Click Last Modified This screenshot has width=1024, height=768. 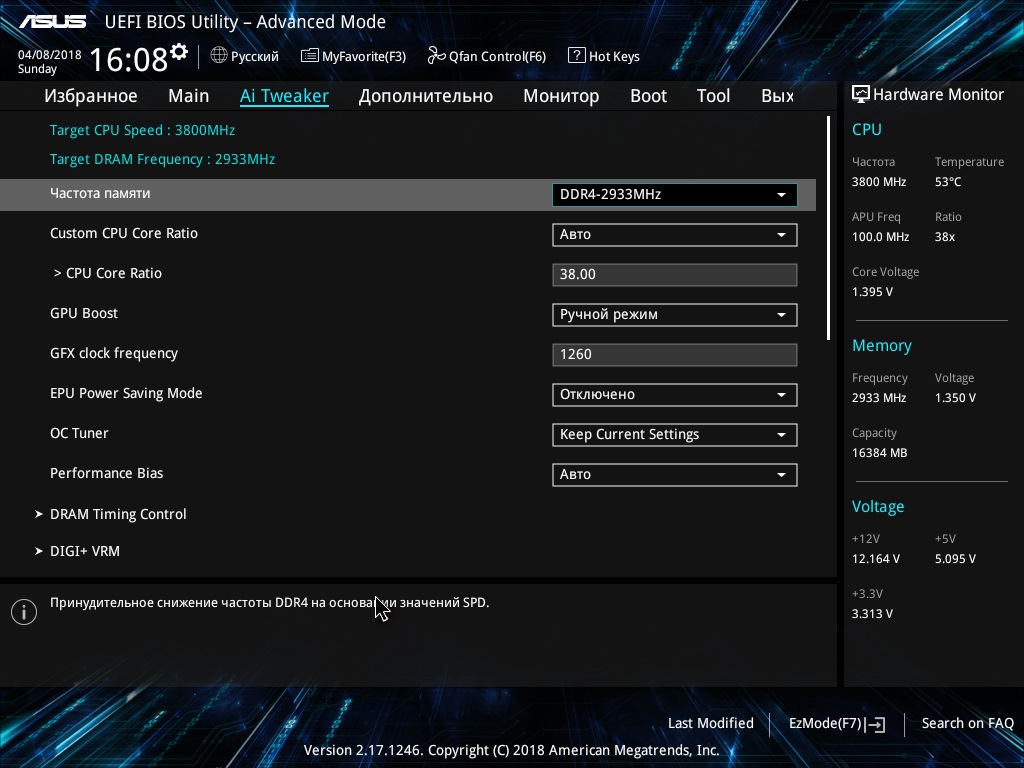tap(711, 723)
